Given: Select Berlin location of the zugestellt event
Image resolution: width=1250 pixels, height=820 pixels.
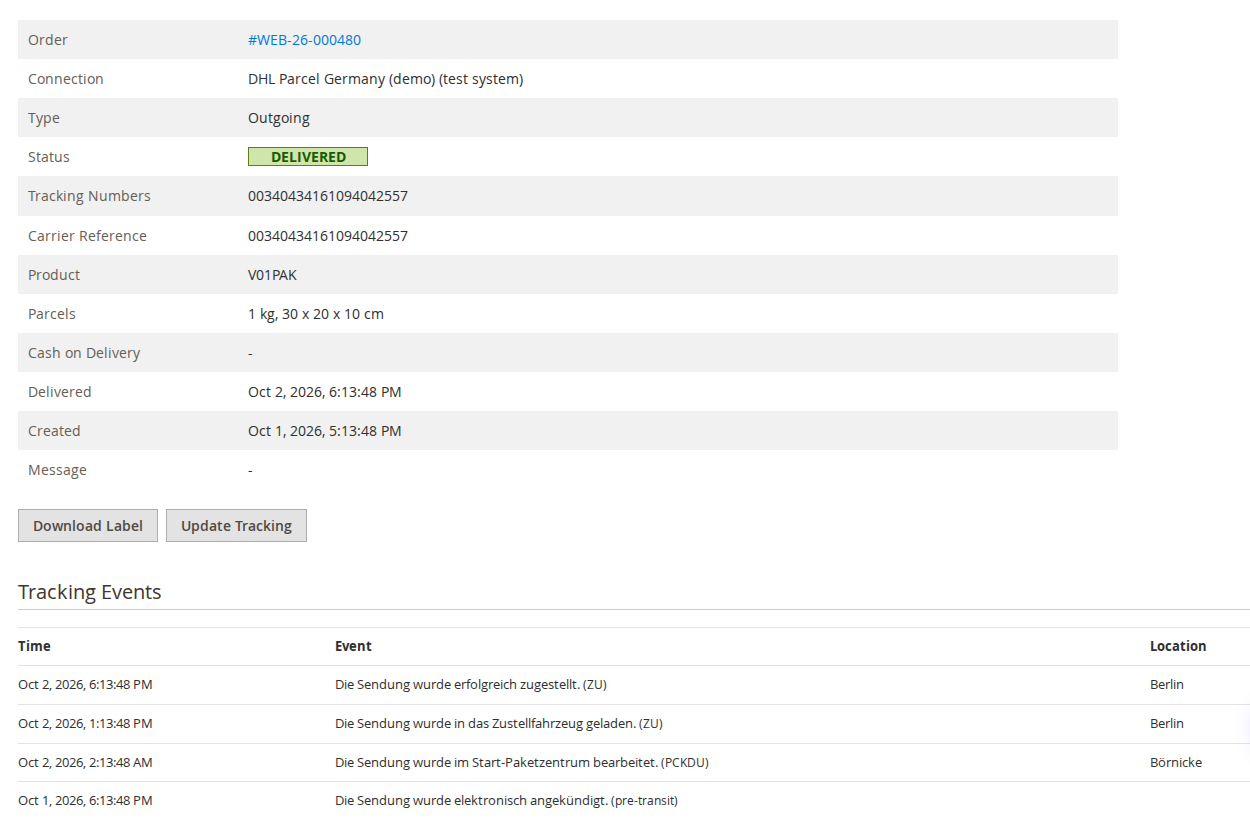Looking at the screenshot, I should pos(1167,685).
